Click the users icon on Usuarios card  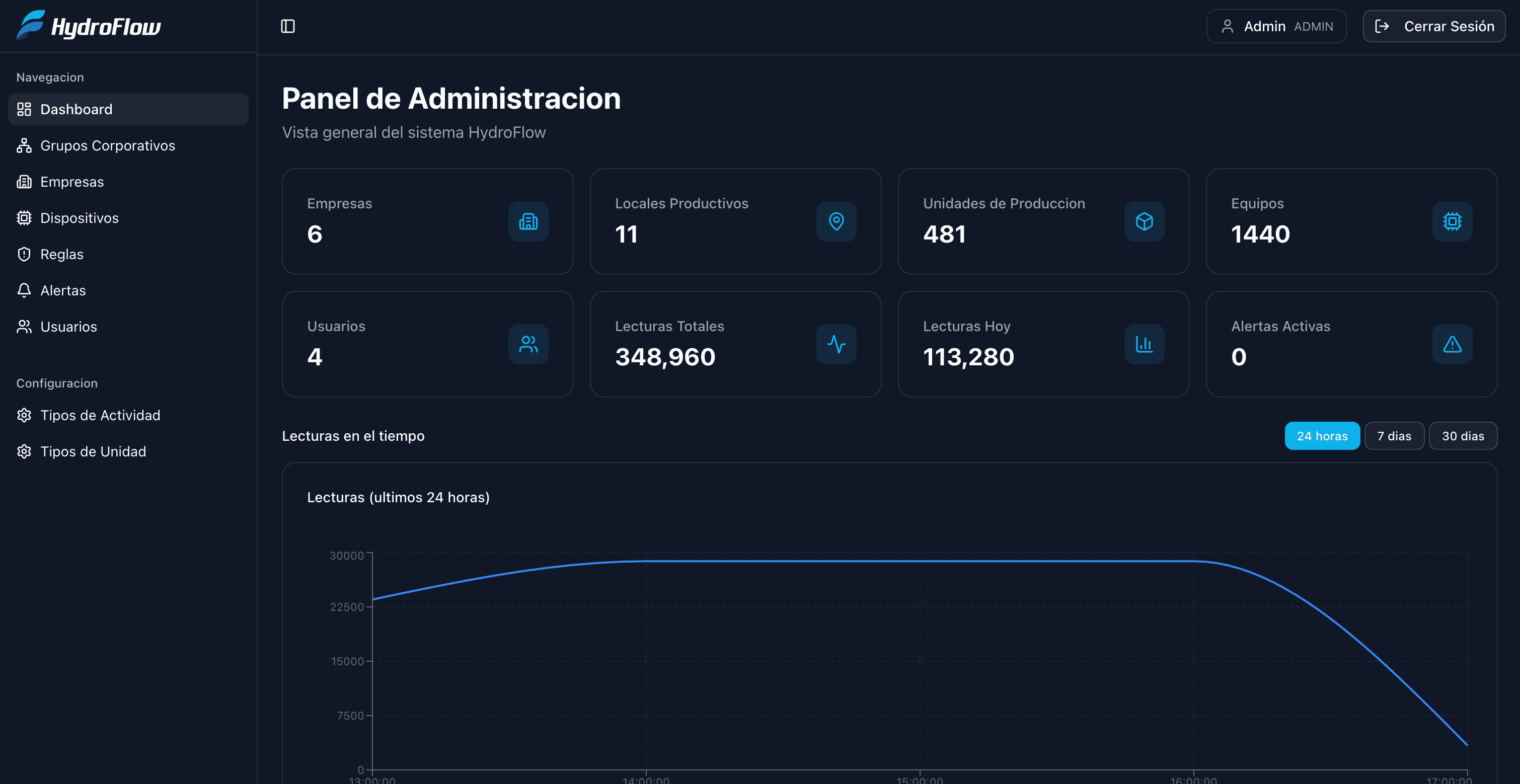tap(528, 344)
